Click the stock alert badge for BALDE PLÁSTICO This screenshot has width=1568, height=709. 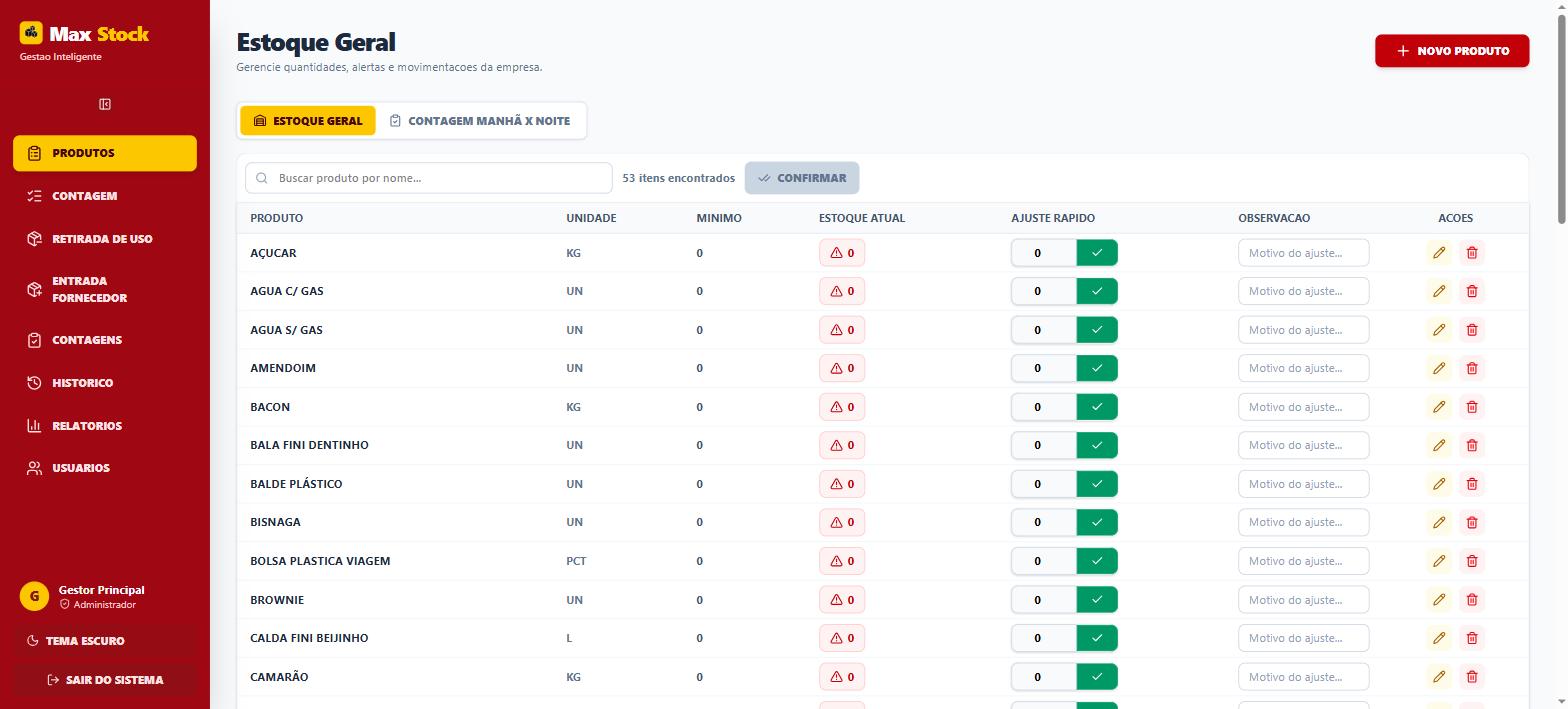842,484
